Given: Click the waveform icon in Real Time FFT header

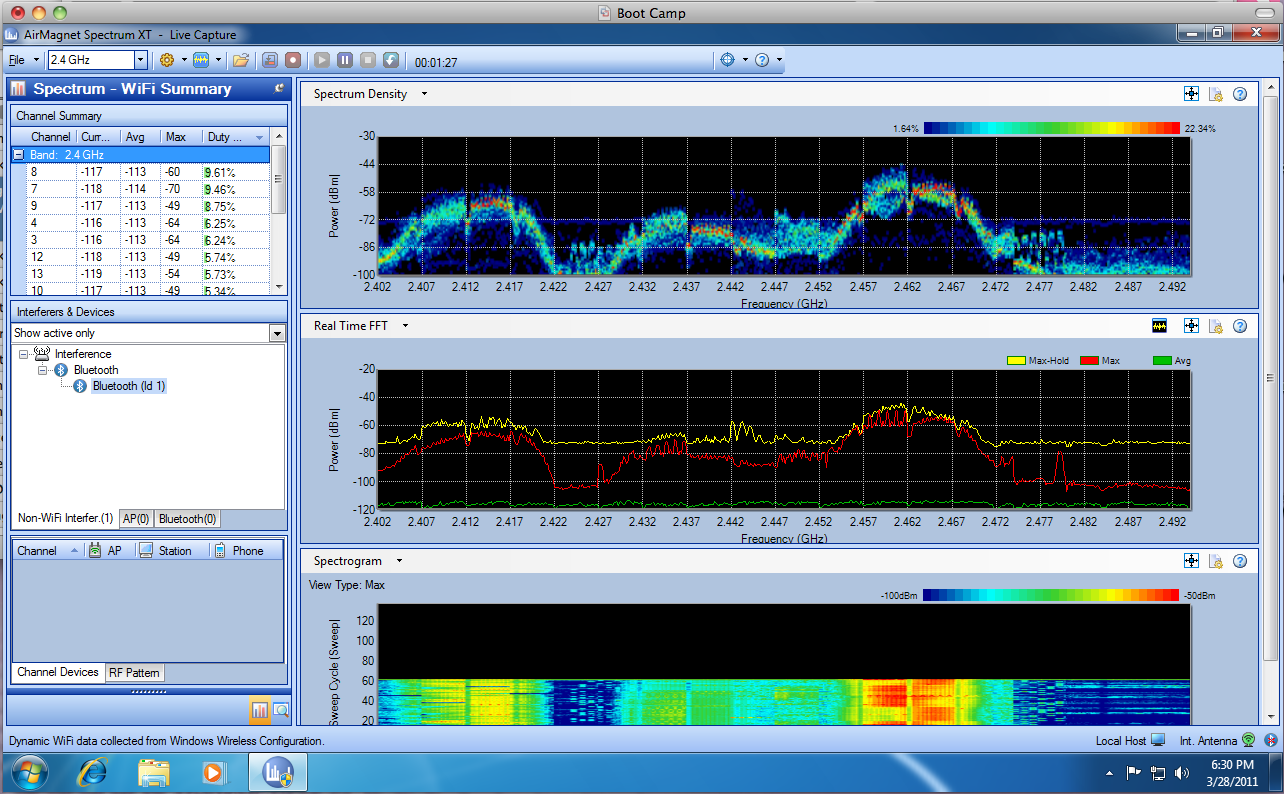Looking at the screenshot, I should coord(1161,326).
